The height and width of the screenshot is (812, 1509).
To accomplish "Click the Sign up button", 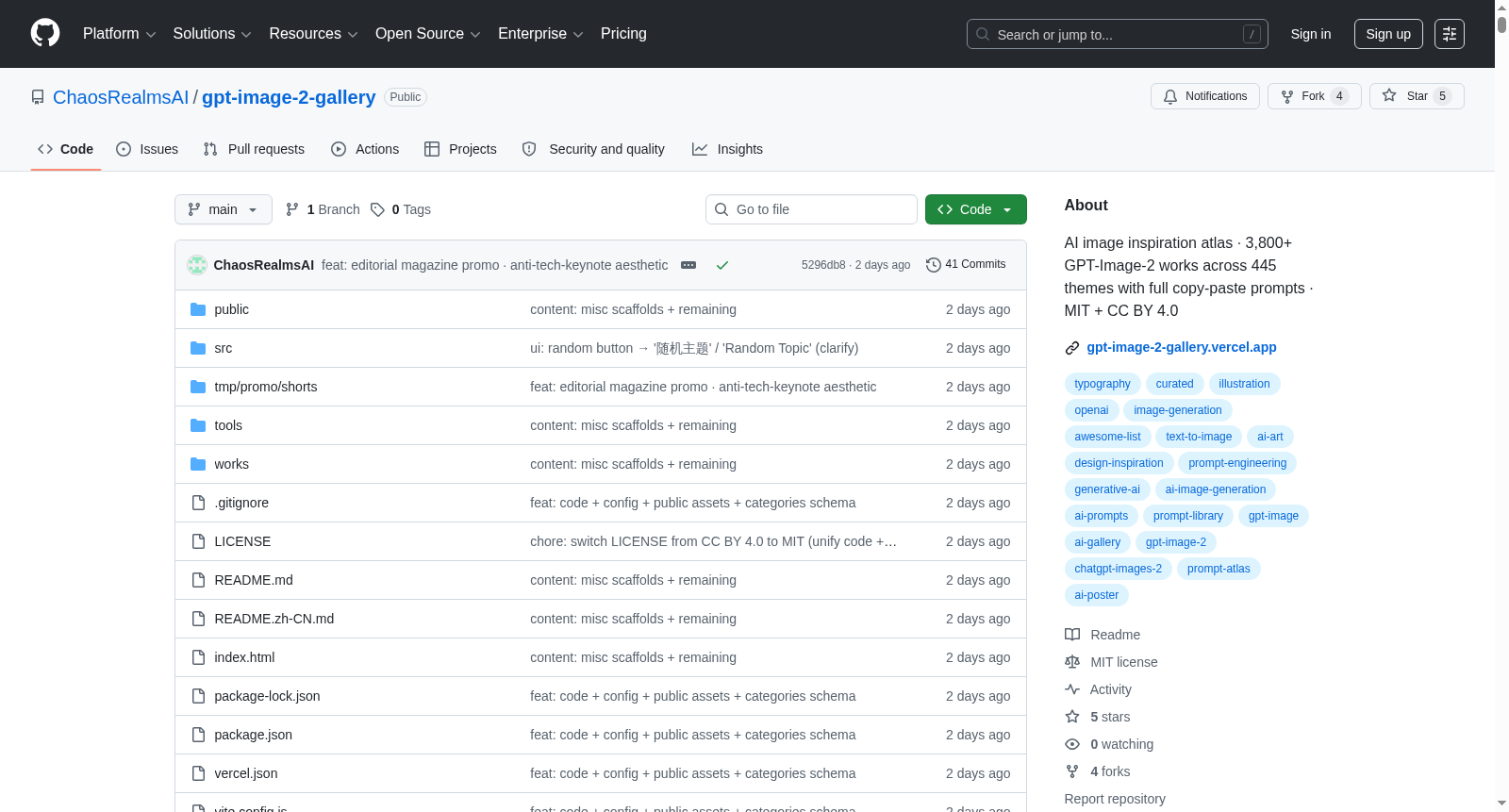I will [1388, 34].
